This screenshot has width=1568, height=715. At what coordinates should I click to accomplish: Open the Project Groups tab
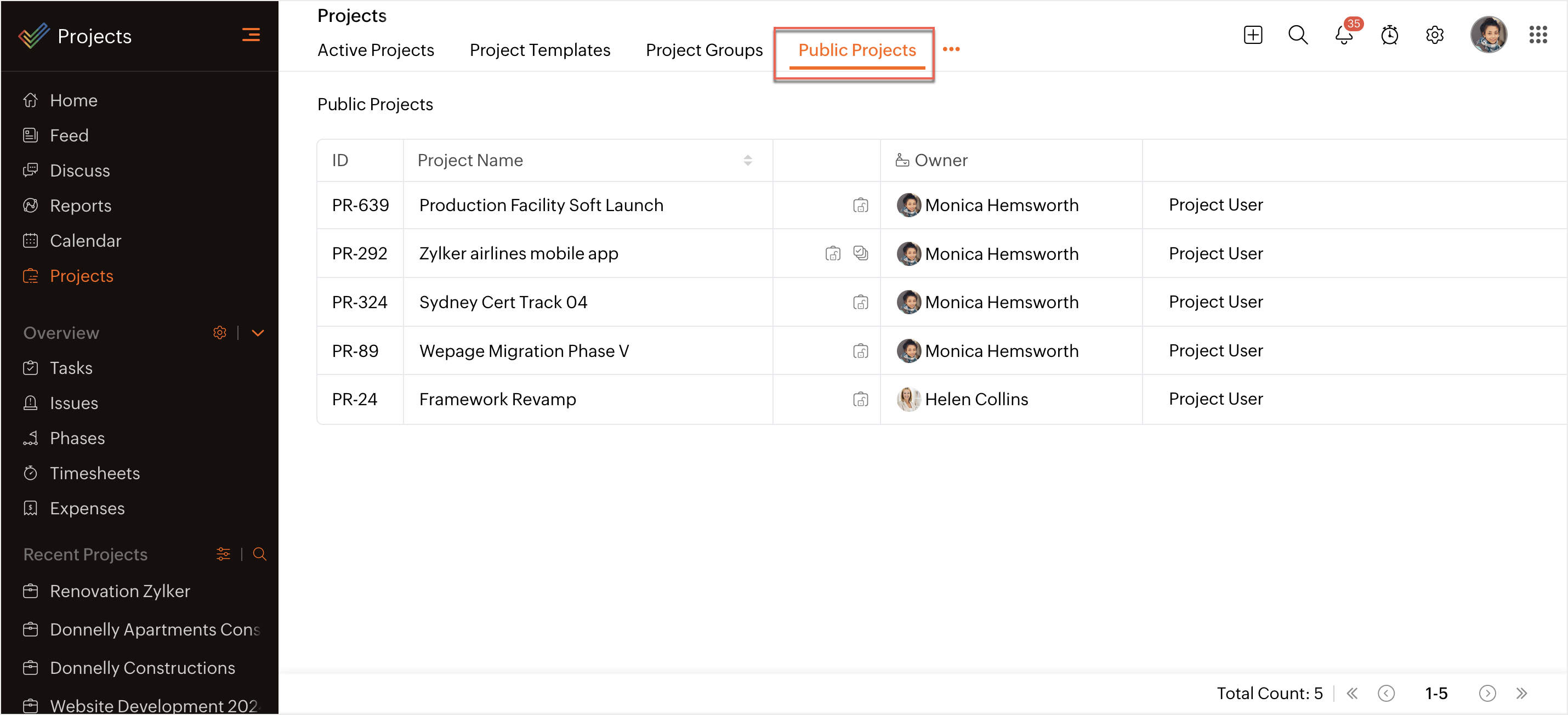[x=703, y=50]
